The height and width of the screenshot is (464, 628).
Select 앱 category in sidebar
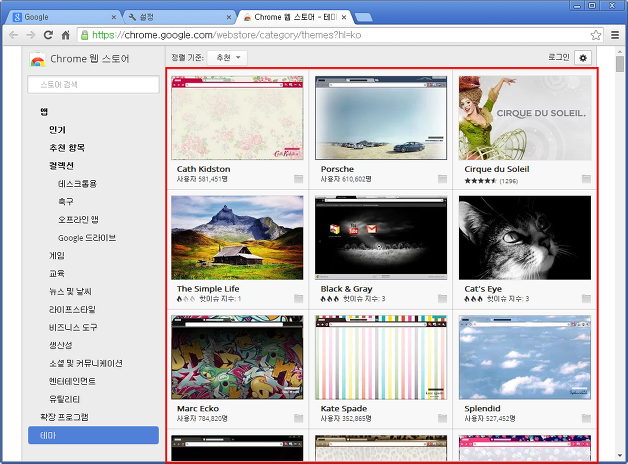(x=44, y=112)
